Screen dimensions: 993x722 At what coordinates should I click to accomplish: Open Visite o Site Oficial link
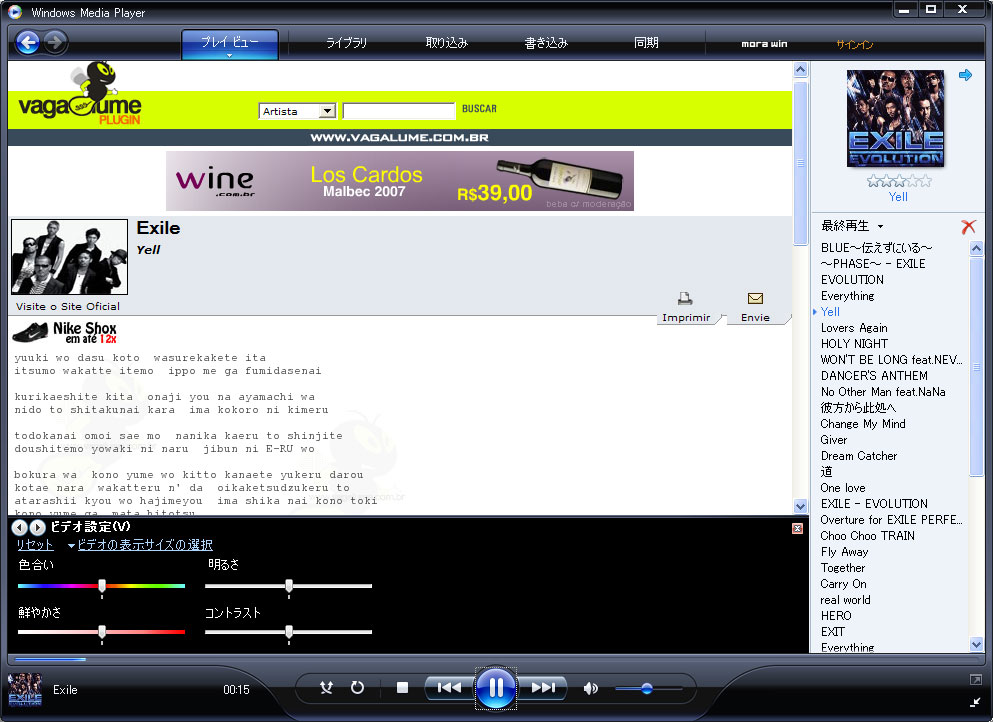68,307
